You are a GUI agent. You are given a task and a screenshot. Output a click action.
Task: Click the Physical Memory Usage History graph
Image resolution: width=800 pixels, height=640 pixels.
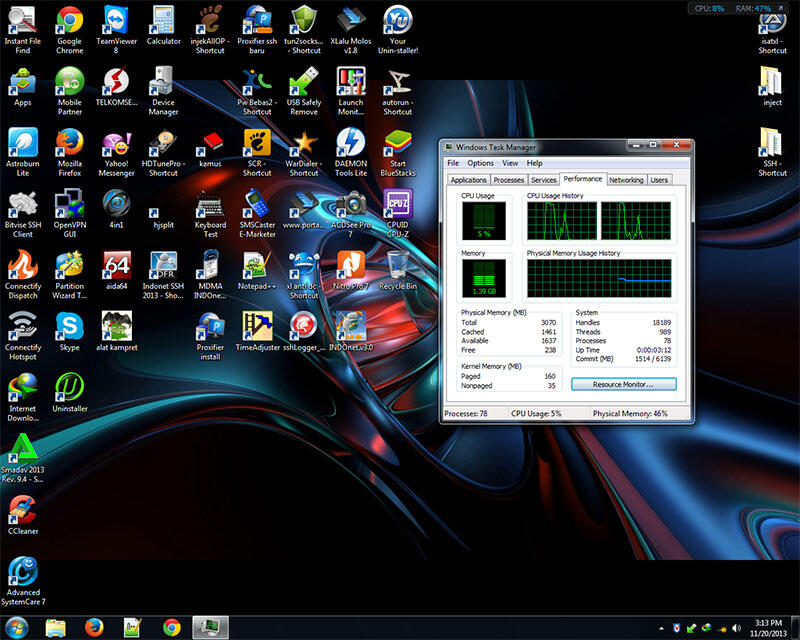click(x=599, y=278)
